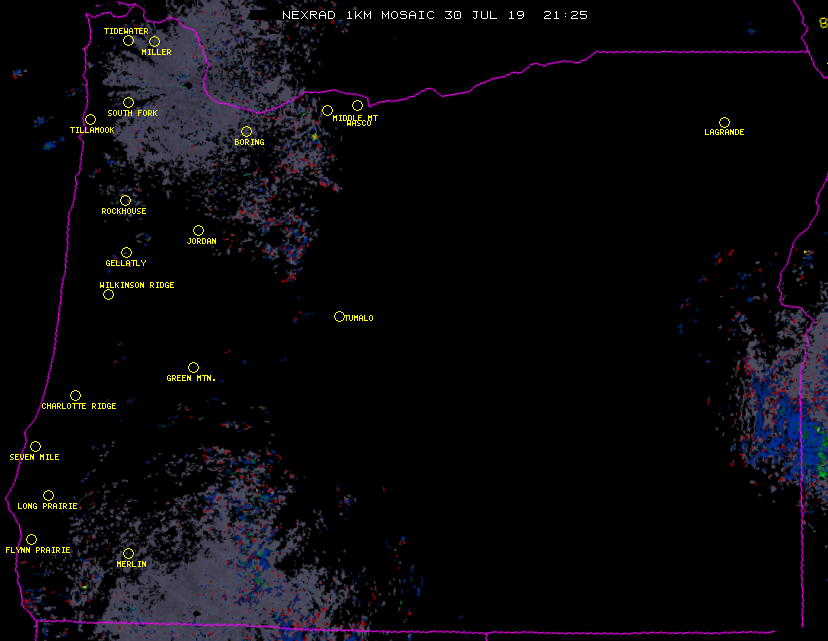
Task: Click the WASCO text label
Action: click(358, 124)
